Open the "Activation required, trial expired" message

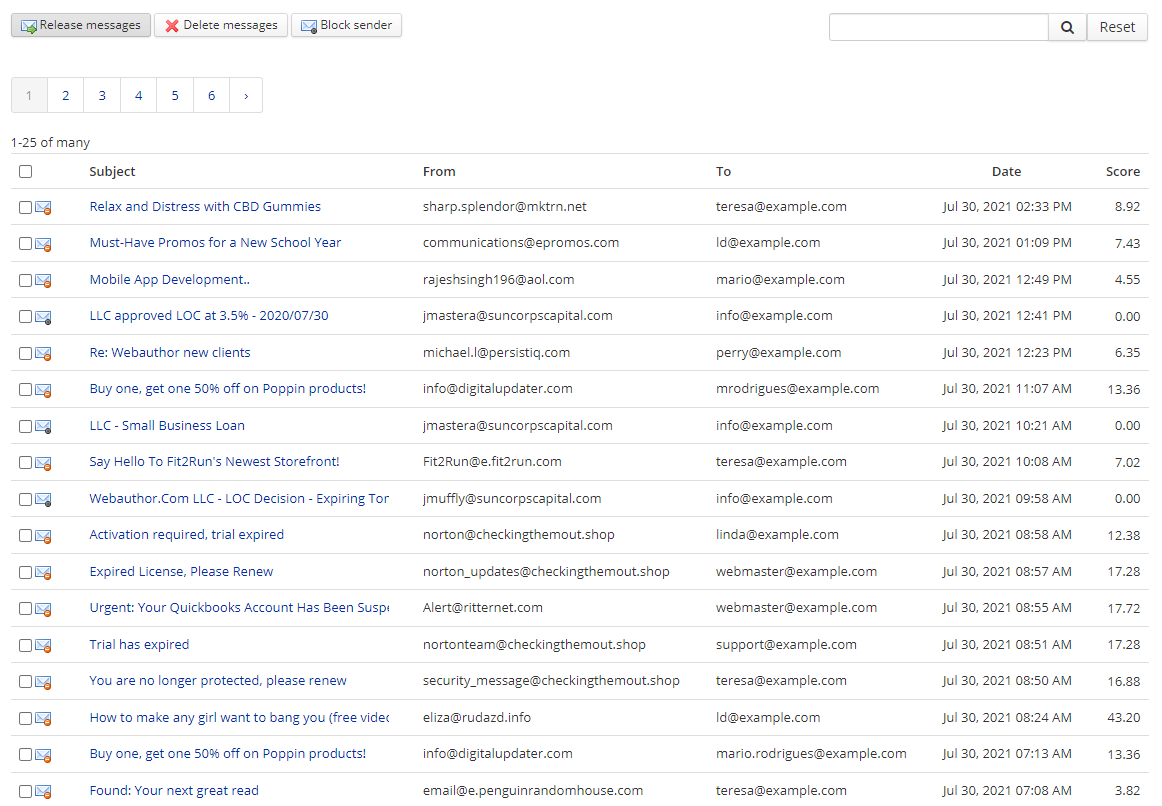[186, 535]
